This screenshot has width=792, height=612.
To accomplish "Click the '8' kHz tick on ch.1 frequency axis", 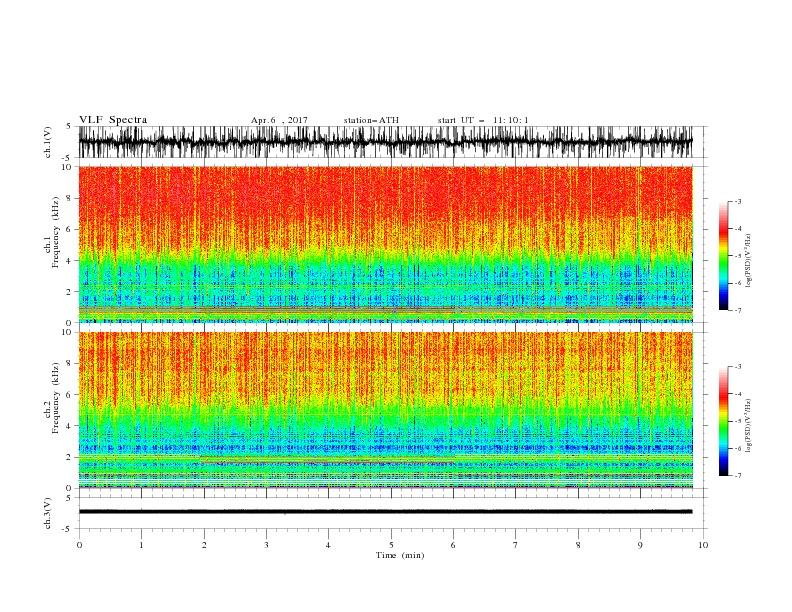I will pyautogui.click(x=70, y=198).
